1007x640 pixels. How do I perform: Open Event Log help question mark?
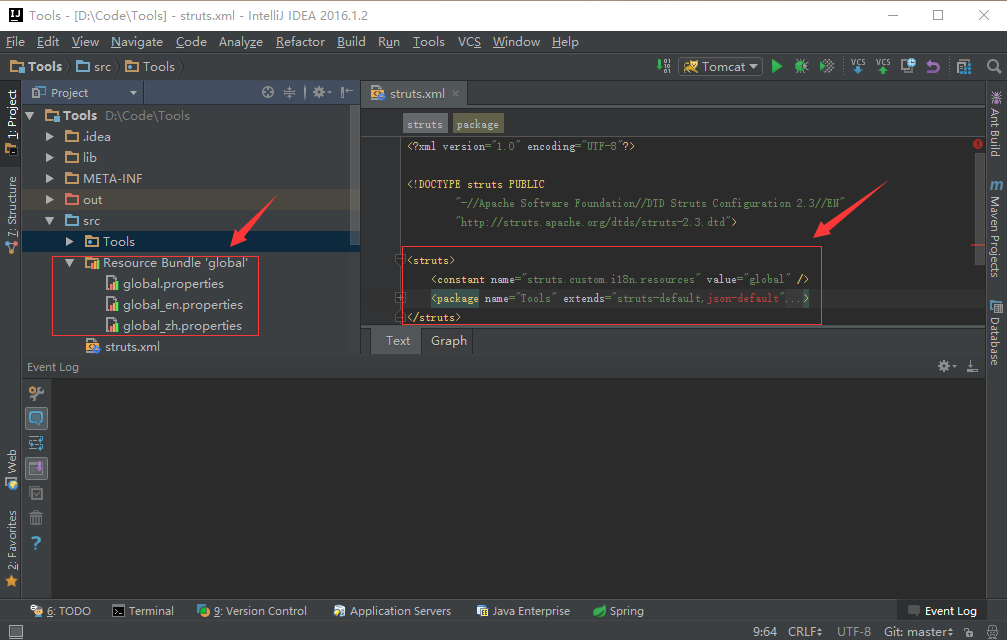(36, 543)
